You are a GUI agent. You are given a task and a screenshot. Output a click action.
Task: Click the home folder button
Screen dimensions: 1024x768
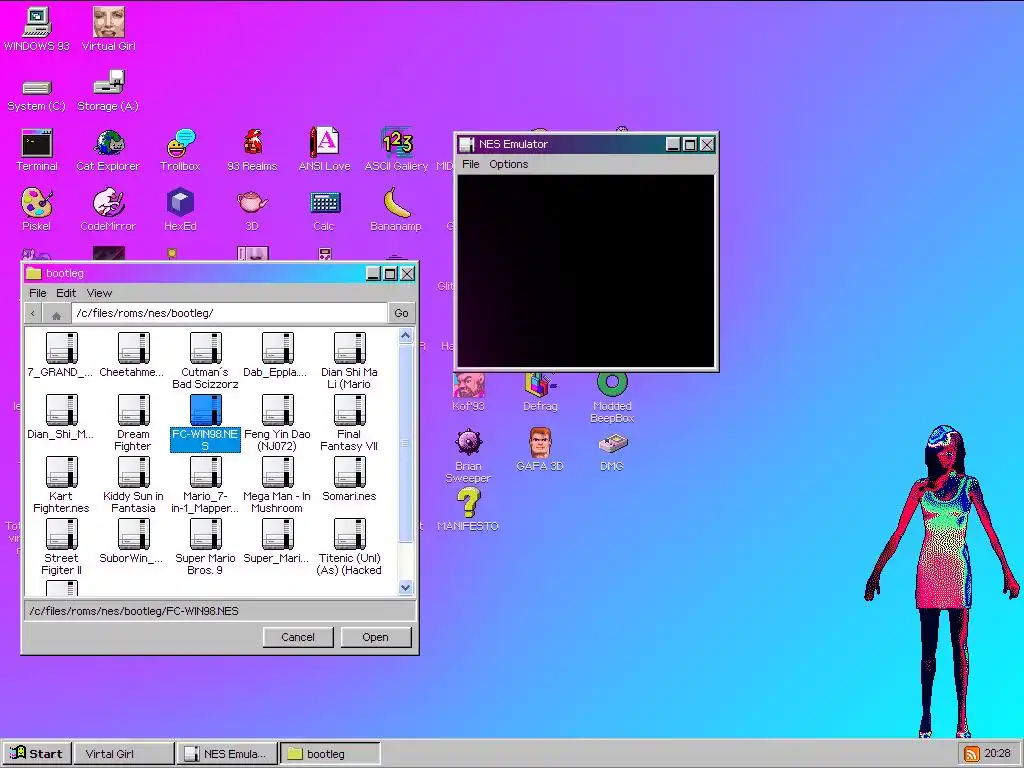pyautogui.click(x=57, y=313)
